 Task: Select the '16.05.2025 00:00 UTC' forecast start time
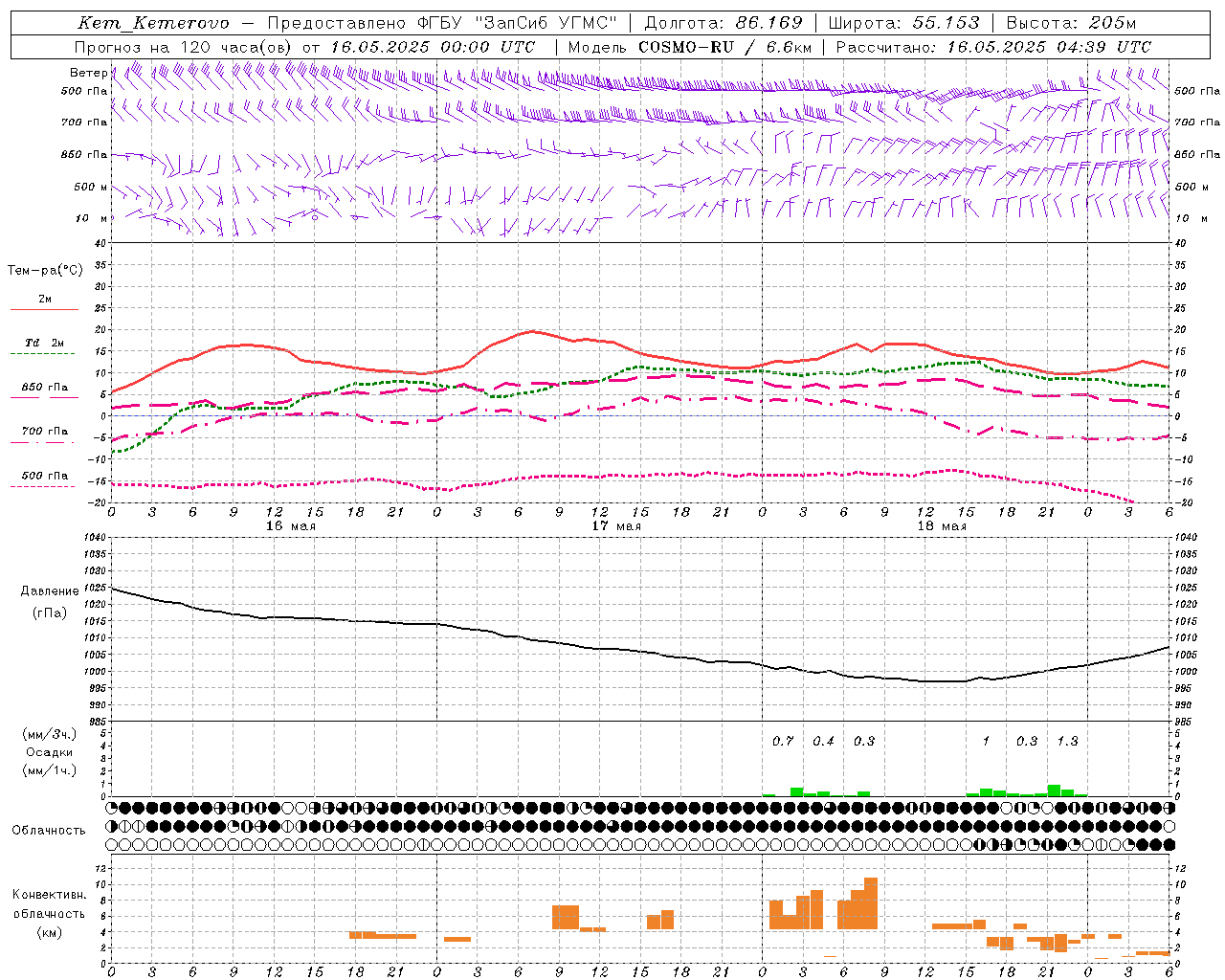pos(433,47)
